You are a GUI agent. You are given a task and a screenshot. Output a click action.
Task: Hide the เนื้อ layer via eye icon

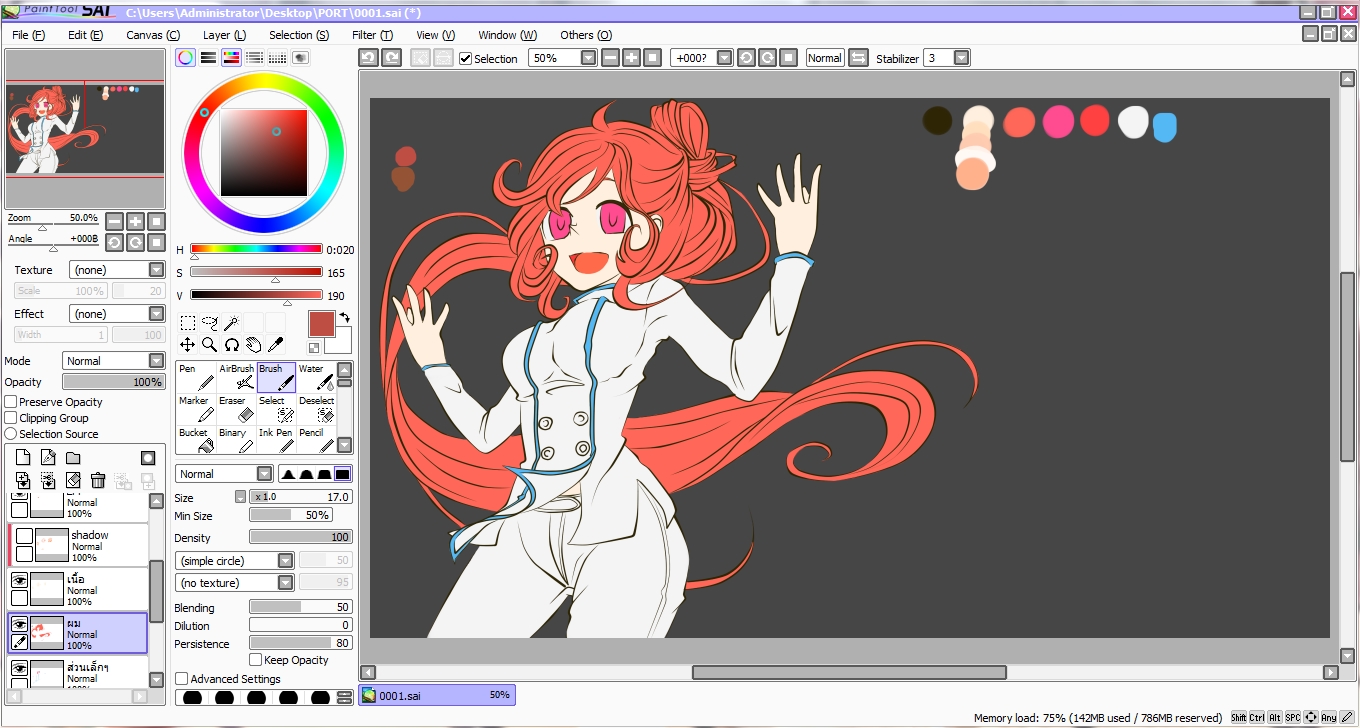[x=19, y=580]
